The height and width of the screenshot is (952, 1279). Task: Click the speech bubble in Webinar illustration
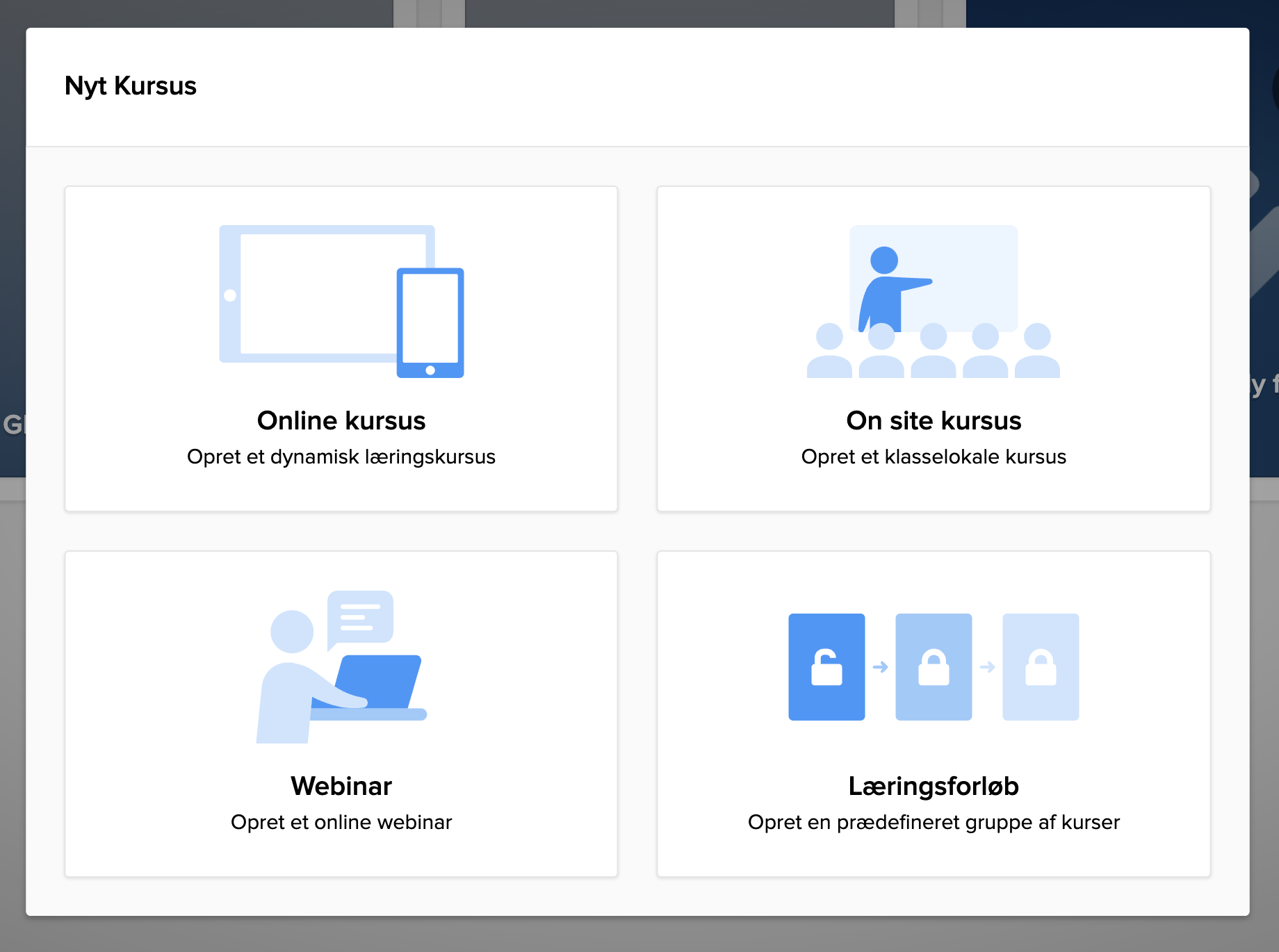(360, 617)
